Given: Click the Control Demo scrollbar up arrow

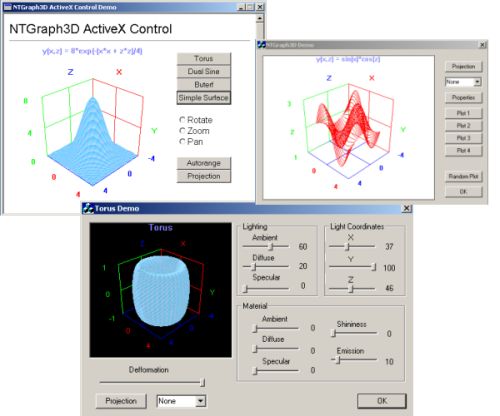Looking at the screenshot, I should pos(260,18).
